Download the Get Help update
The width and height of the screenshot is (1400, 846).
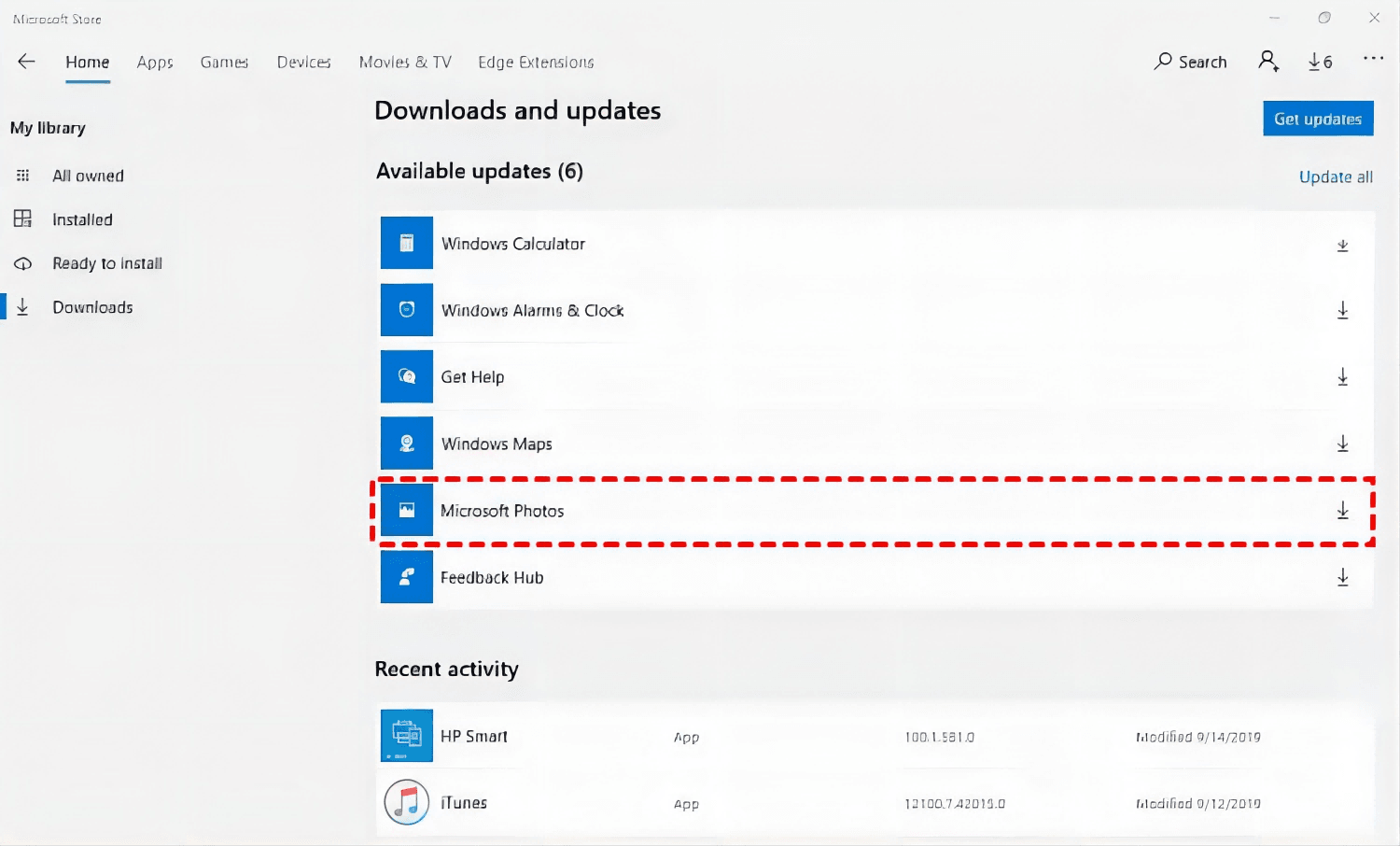[1342, 377]
